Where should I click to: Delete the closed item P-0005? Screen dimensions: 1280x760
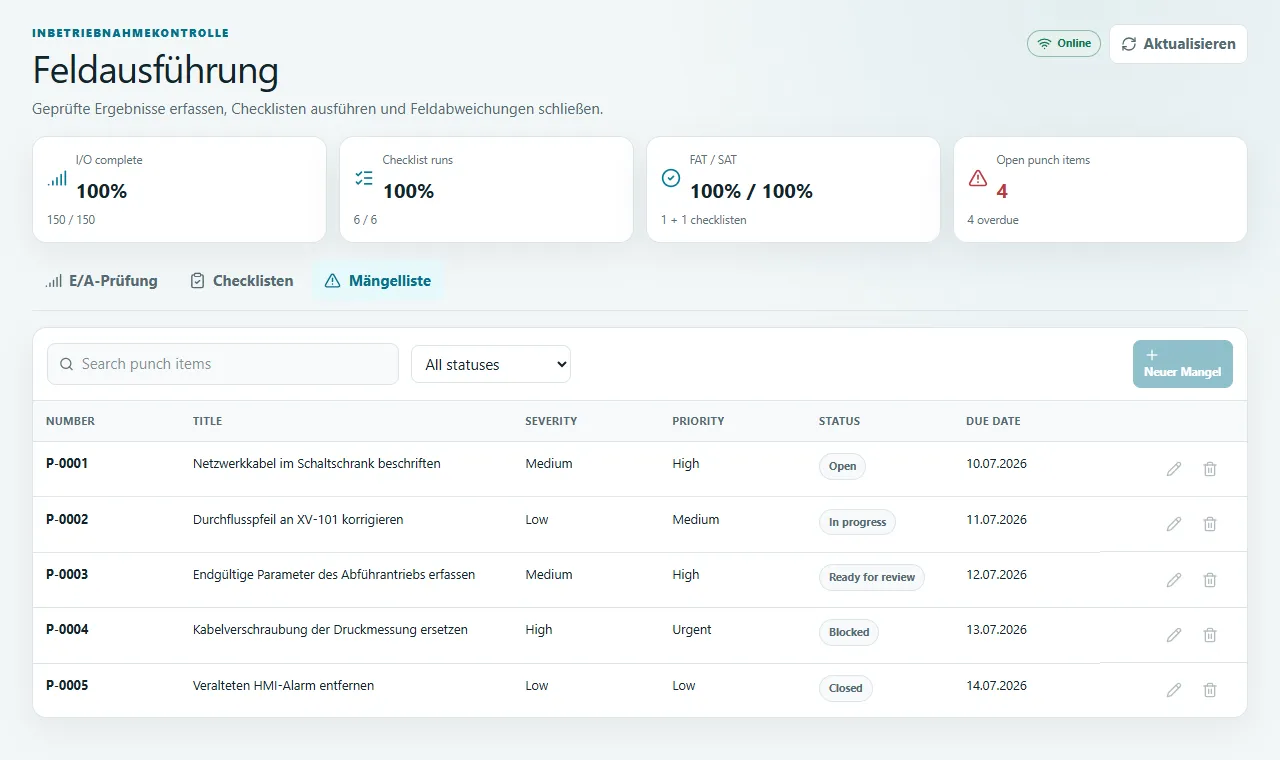tap(1210, 690)
